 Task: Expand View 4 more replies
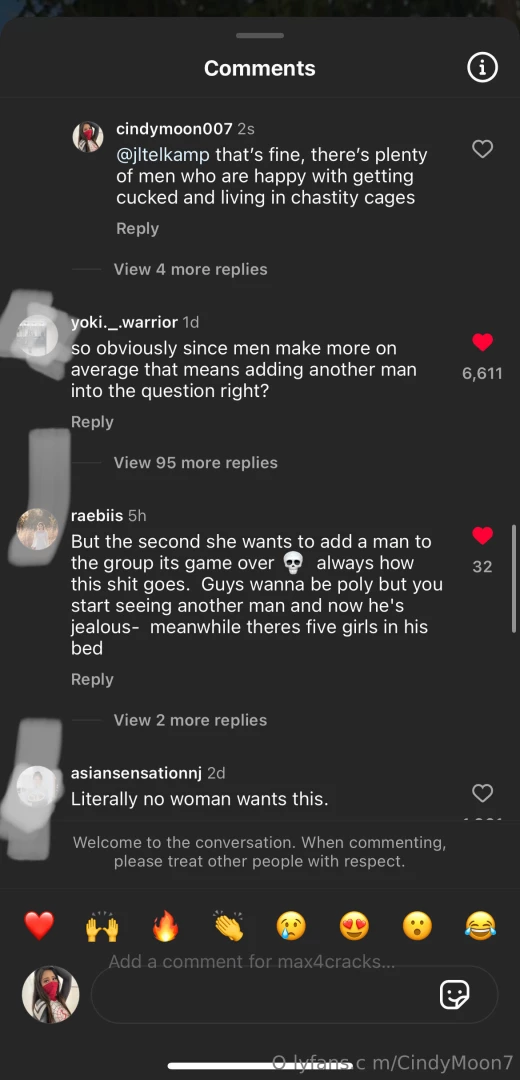[x=190, y=269]
